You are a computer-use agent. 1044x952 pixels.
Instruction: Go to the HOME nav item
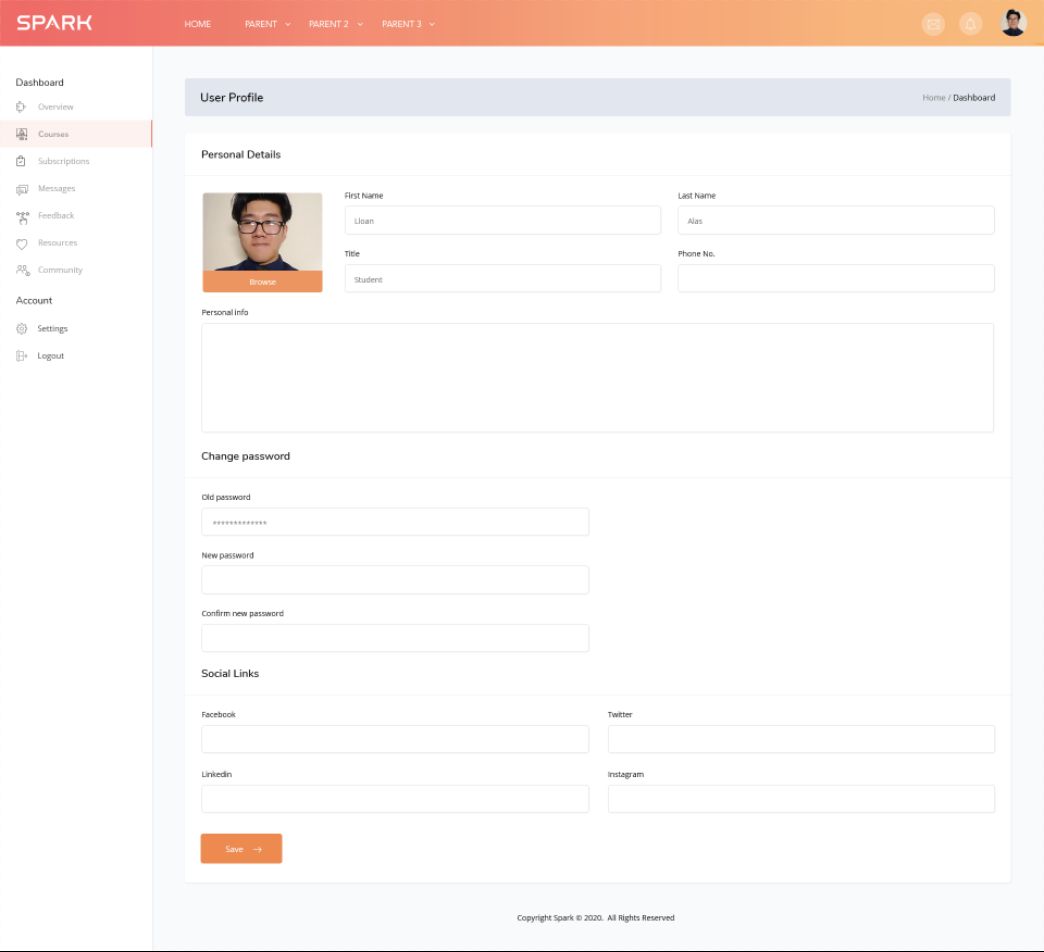[x=197, y=24]
